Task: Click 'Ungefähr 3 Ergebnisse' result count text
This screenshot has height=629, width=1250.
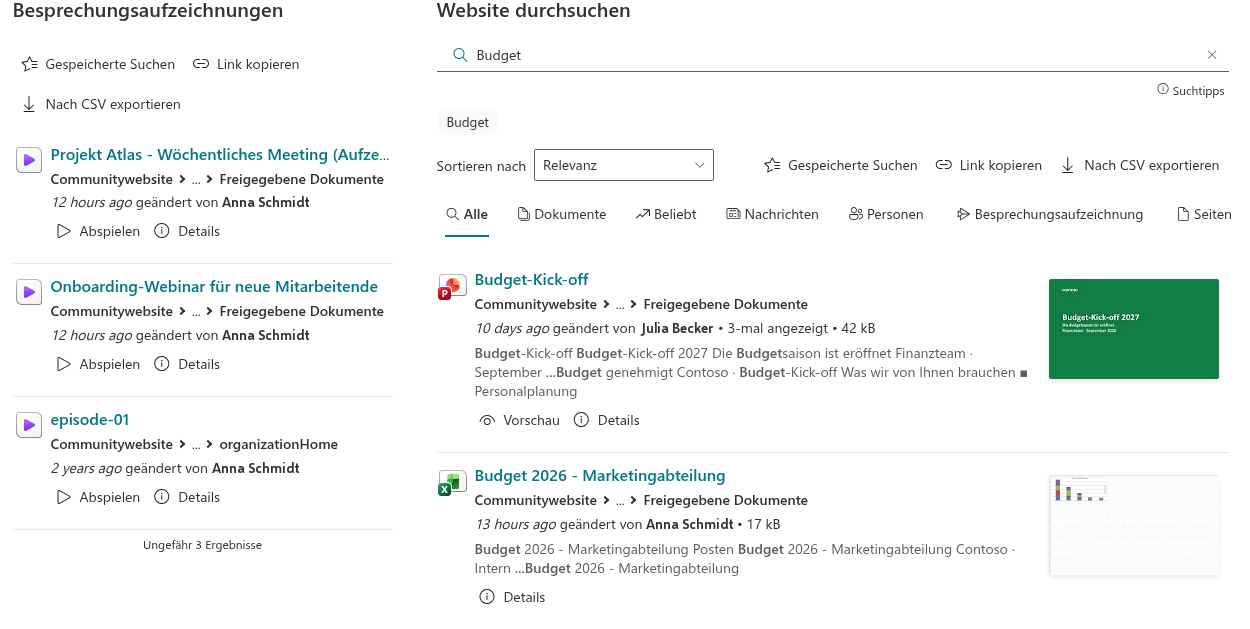Action: click(203, 545)
